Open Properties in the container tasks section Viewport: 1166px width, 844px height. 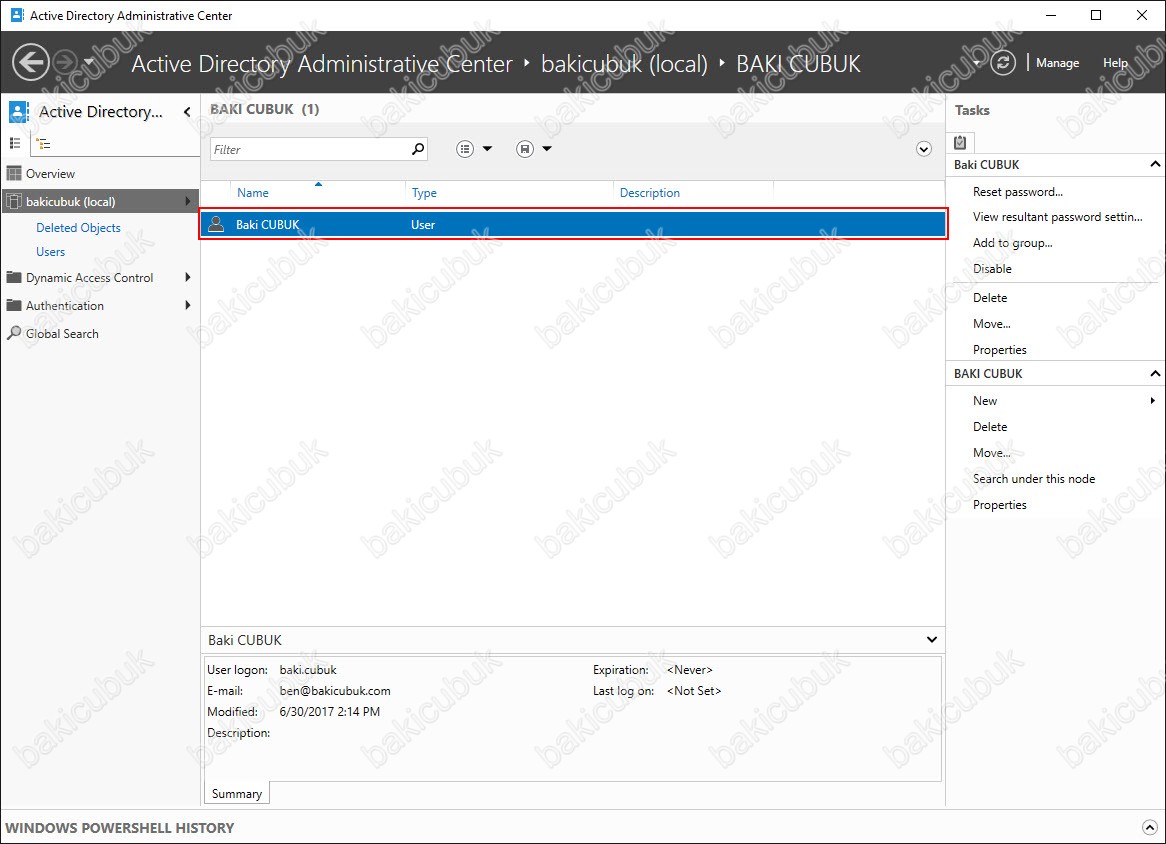(999, 505)
